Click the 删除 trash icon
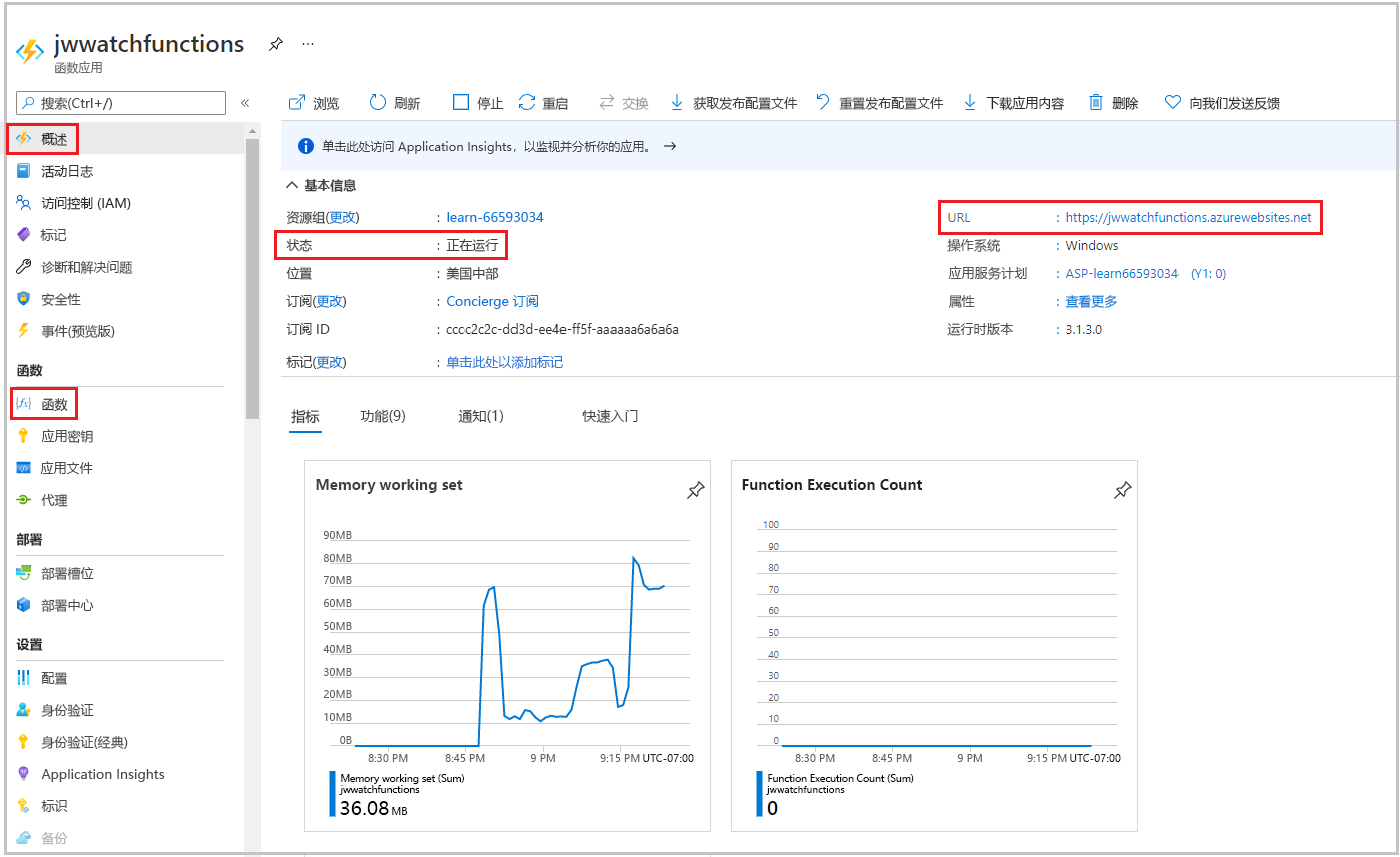1400x857 pixels. pos(1096,102)
